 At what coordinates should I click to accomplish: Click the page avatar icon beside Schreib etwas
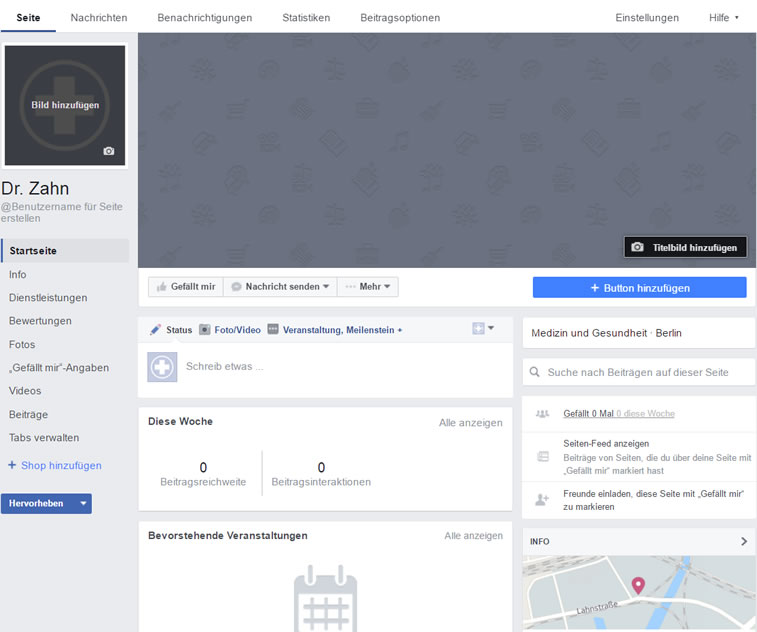[162, 367]
